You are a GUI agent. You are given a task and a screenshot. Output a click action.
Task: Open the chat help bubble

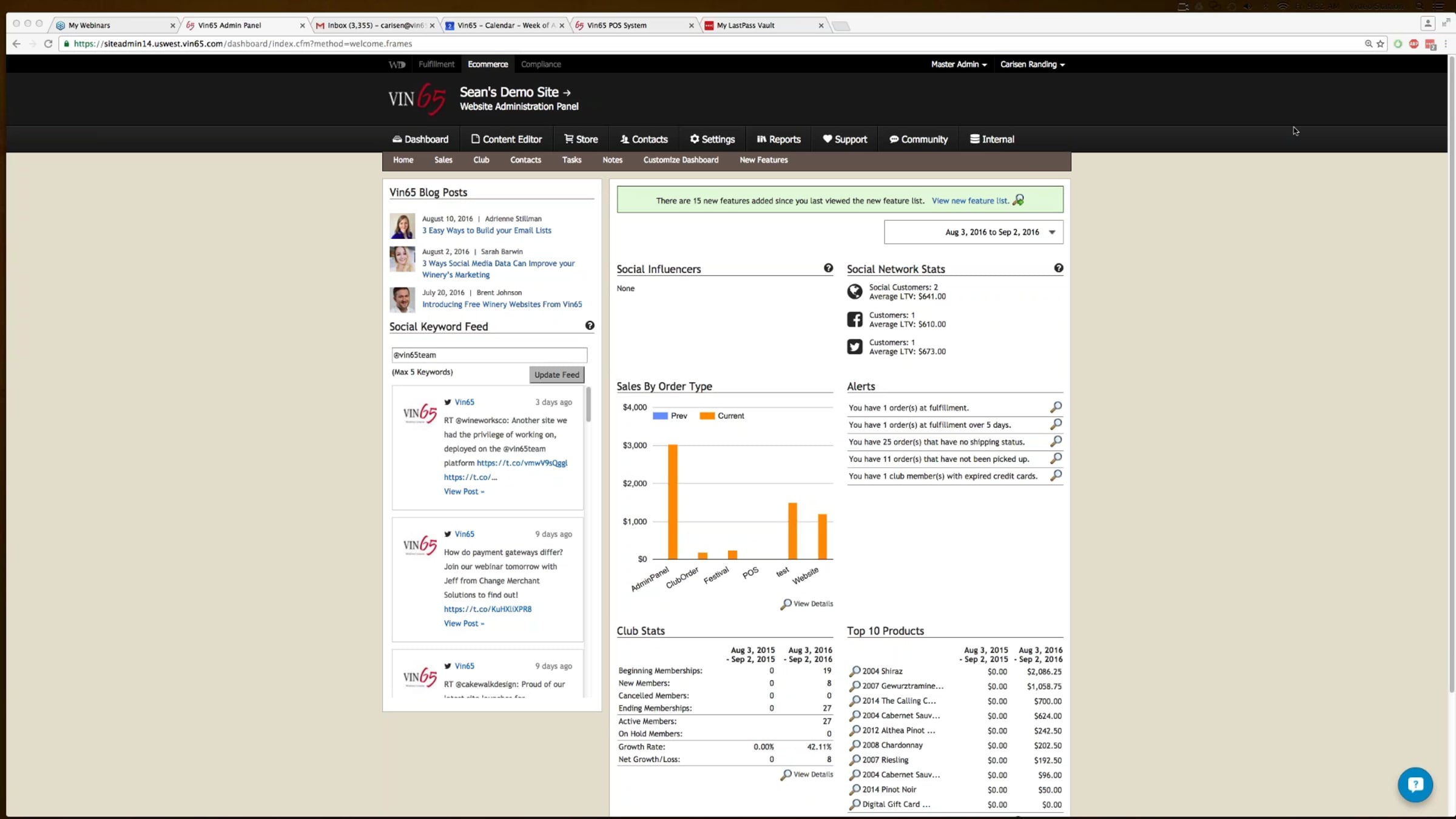pyautogui.click(x=1415, y=784)
